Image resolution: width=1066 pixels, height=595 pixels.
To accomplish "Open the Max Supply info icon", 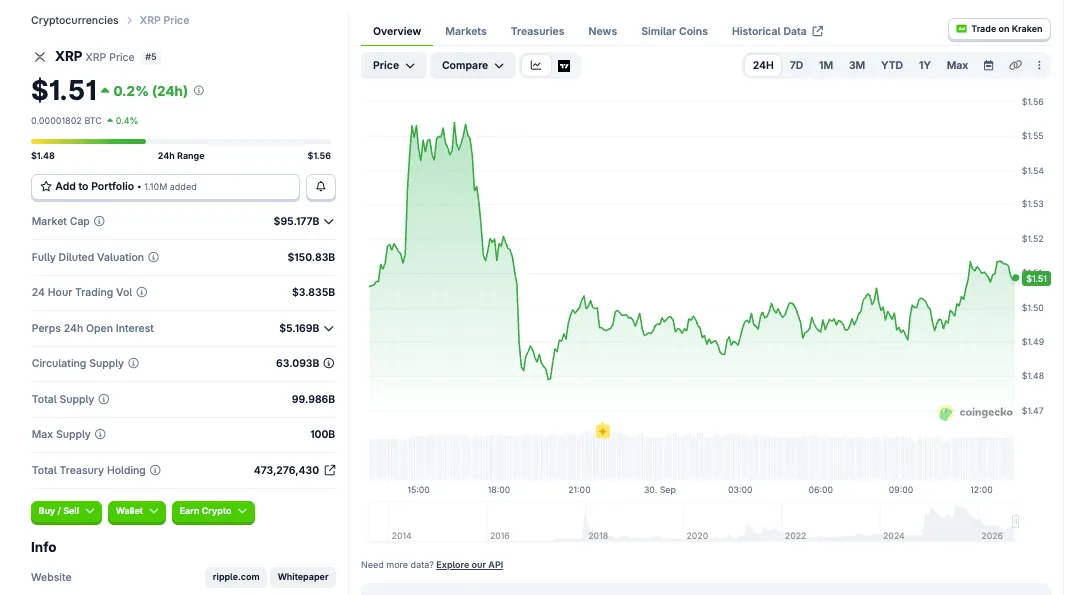I will pos(100,434).
